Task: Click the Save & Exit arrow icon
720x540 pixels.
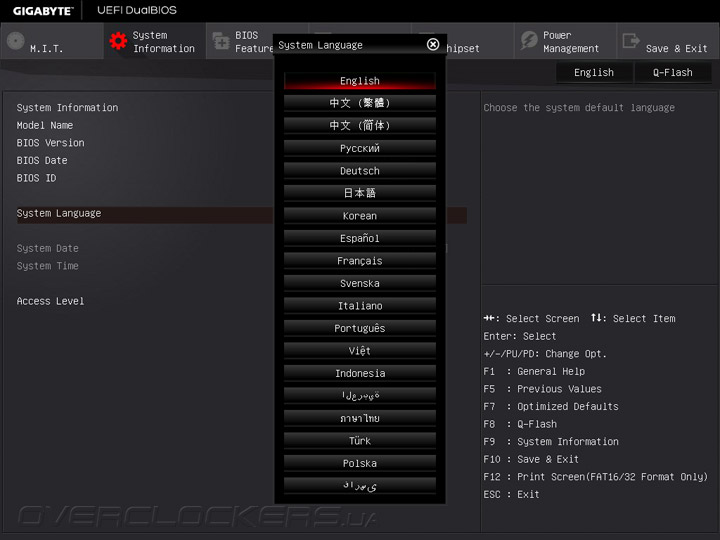Action: (x=631, y=40)
